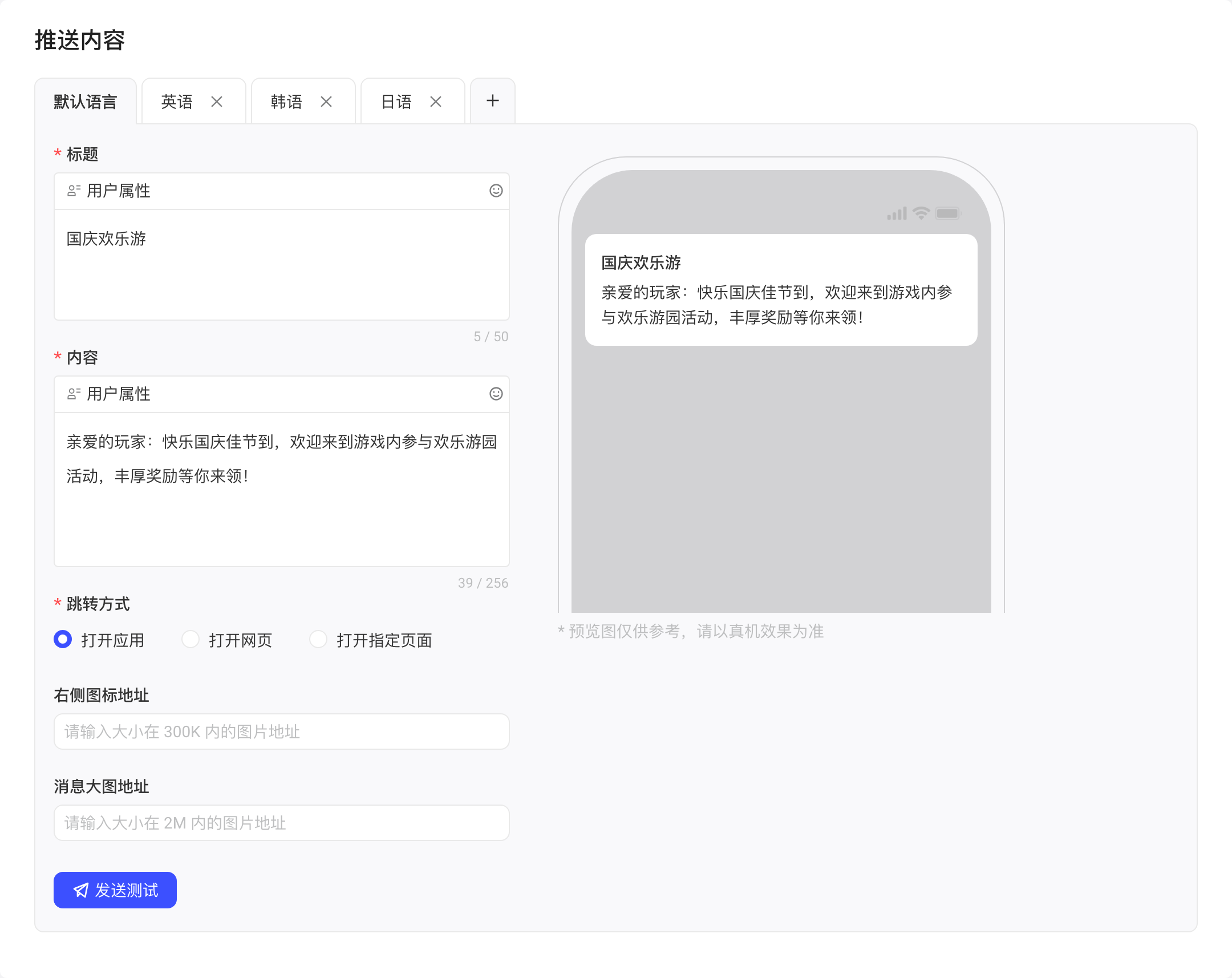The height and width of the screenshot is (978, 1232).
Task: Open emoji picker for the 内容 field
Action: tap(496, 394)
